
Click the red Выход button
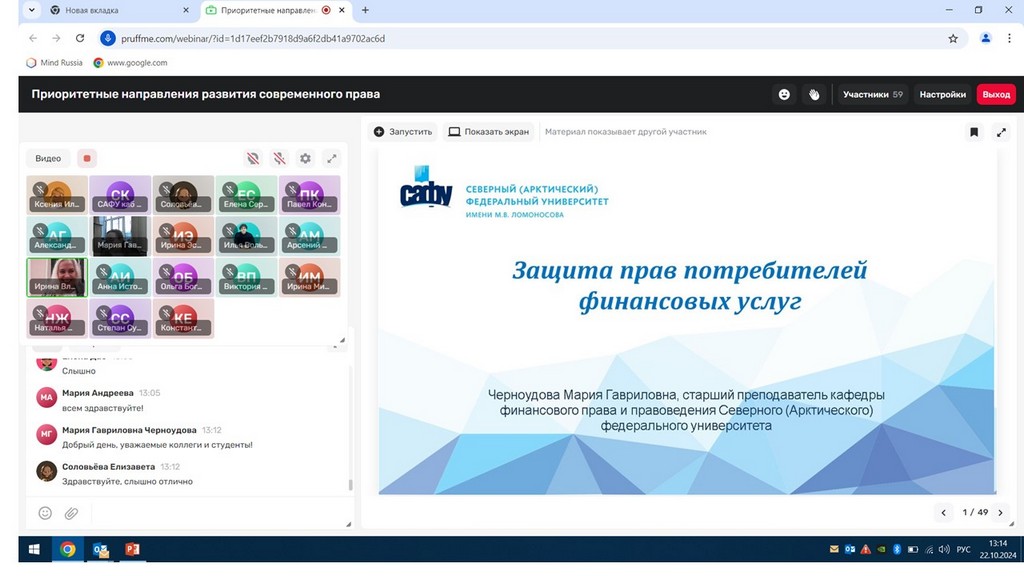(x=996, y=94)
